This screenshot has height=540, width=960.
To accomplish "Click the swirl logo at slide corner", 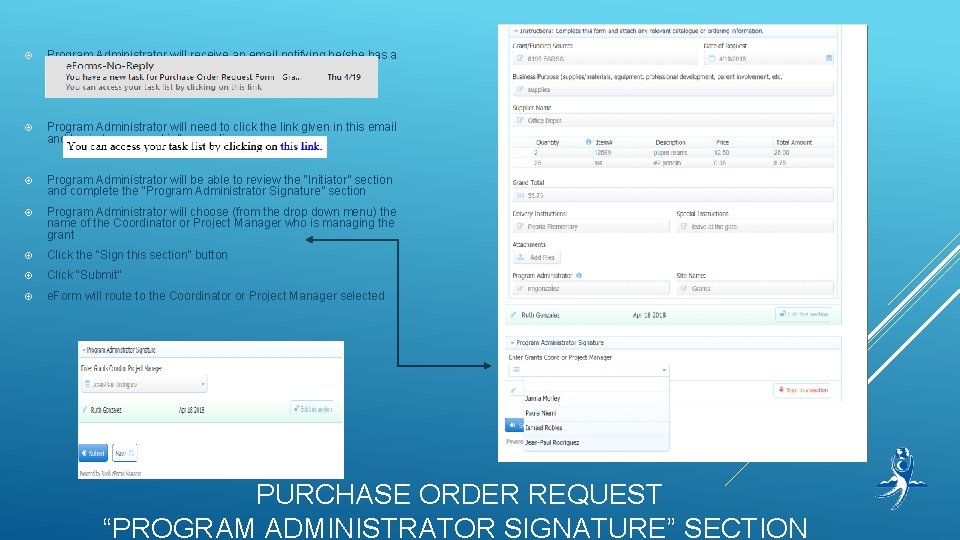I will coord(901,479).
